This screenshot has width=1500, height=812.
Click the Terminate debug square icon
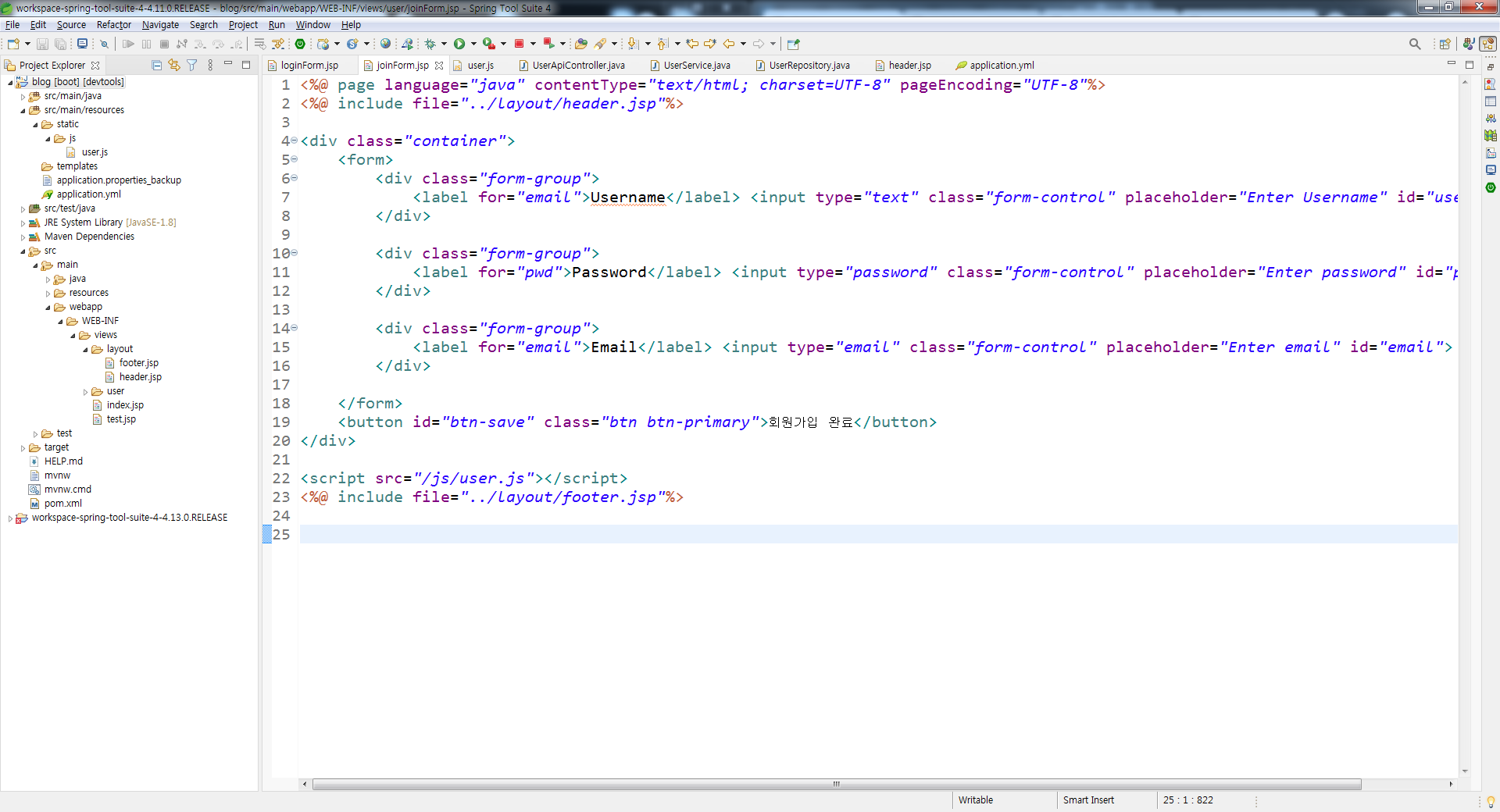tap(164, 44)
